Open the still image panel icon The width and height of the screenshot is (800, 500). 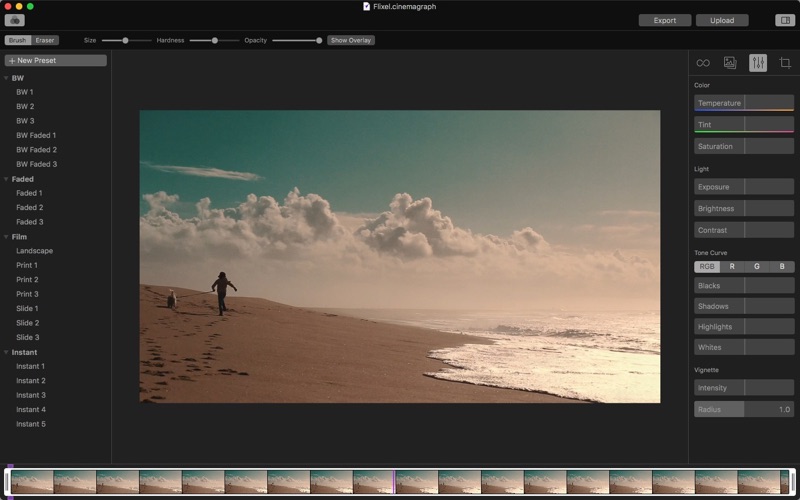tap(730, 63)
